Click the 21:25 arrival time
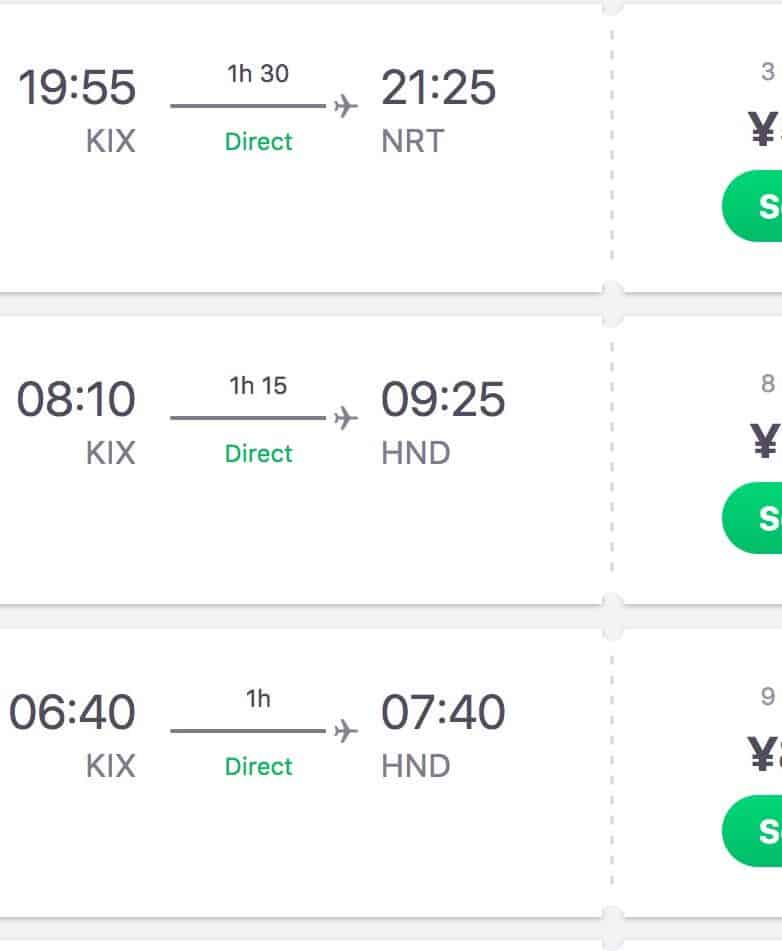This screenshot has width=782, height=951. click(438, 88)
